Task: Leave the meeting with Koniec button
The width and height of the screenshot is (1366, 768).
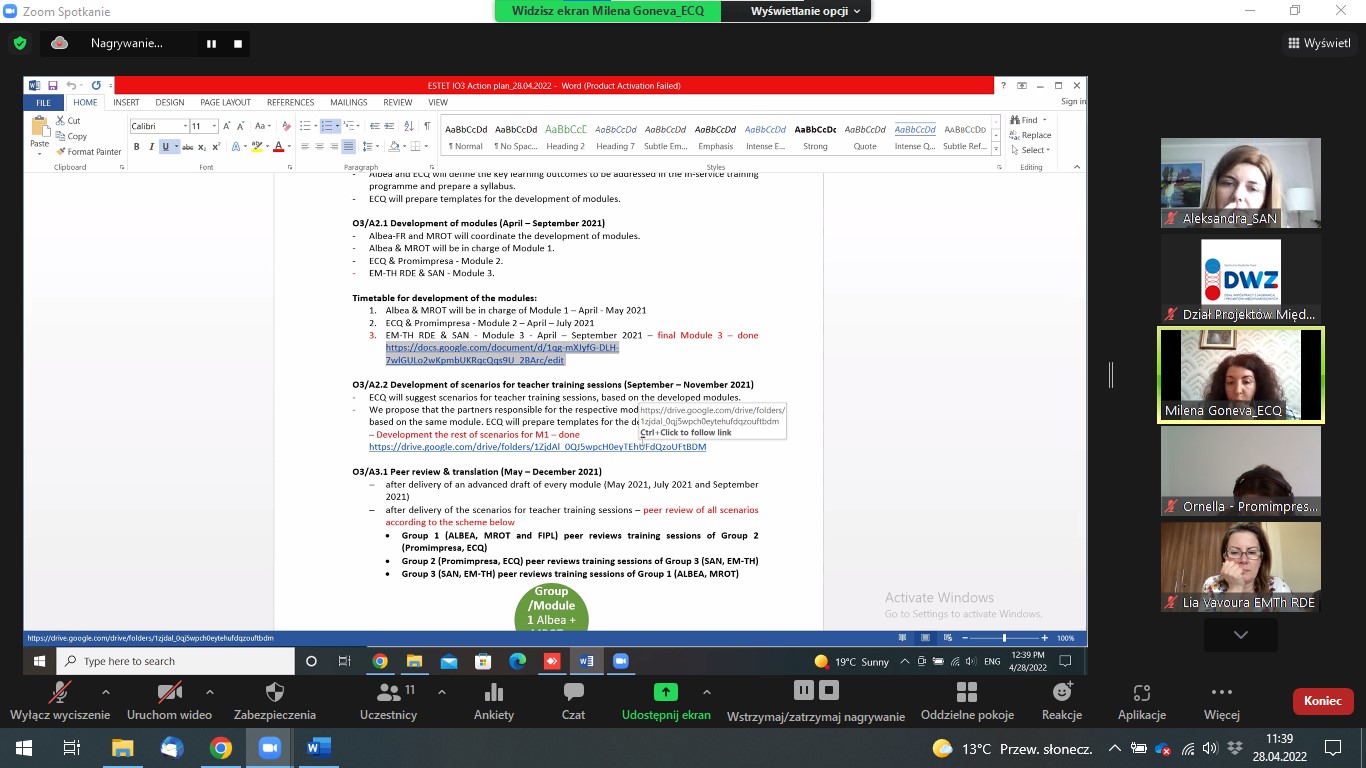Action: 1322,701
